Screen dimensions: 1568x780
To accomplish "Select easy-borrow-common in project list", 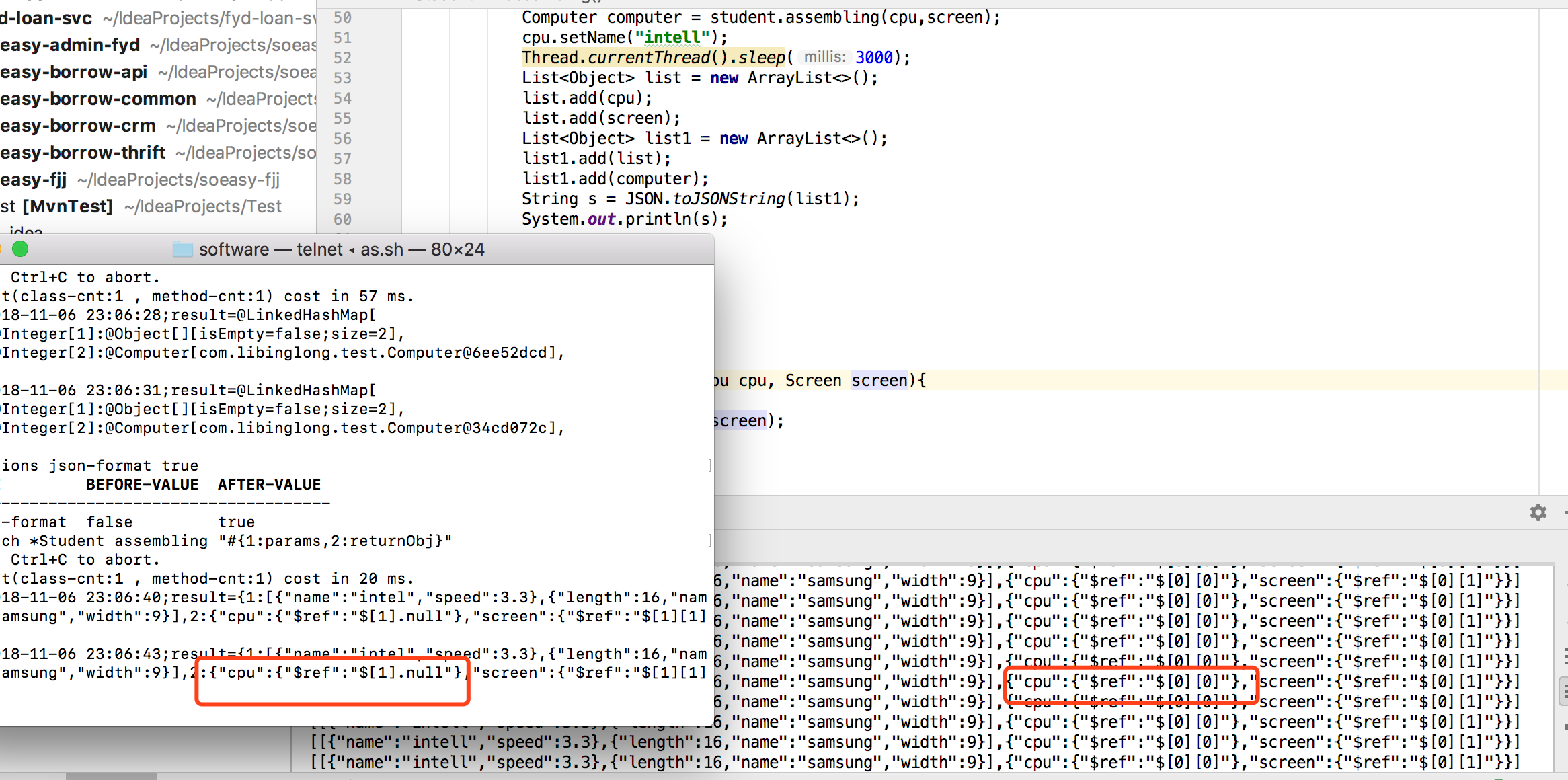I will 98,99.
